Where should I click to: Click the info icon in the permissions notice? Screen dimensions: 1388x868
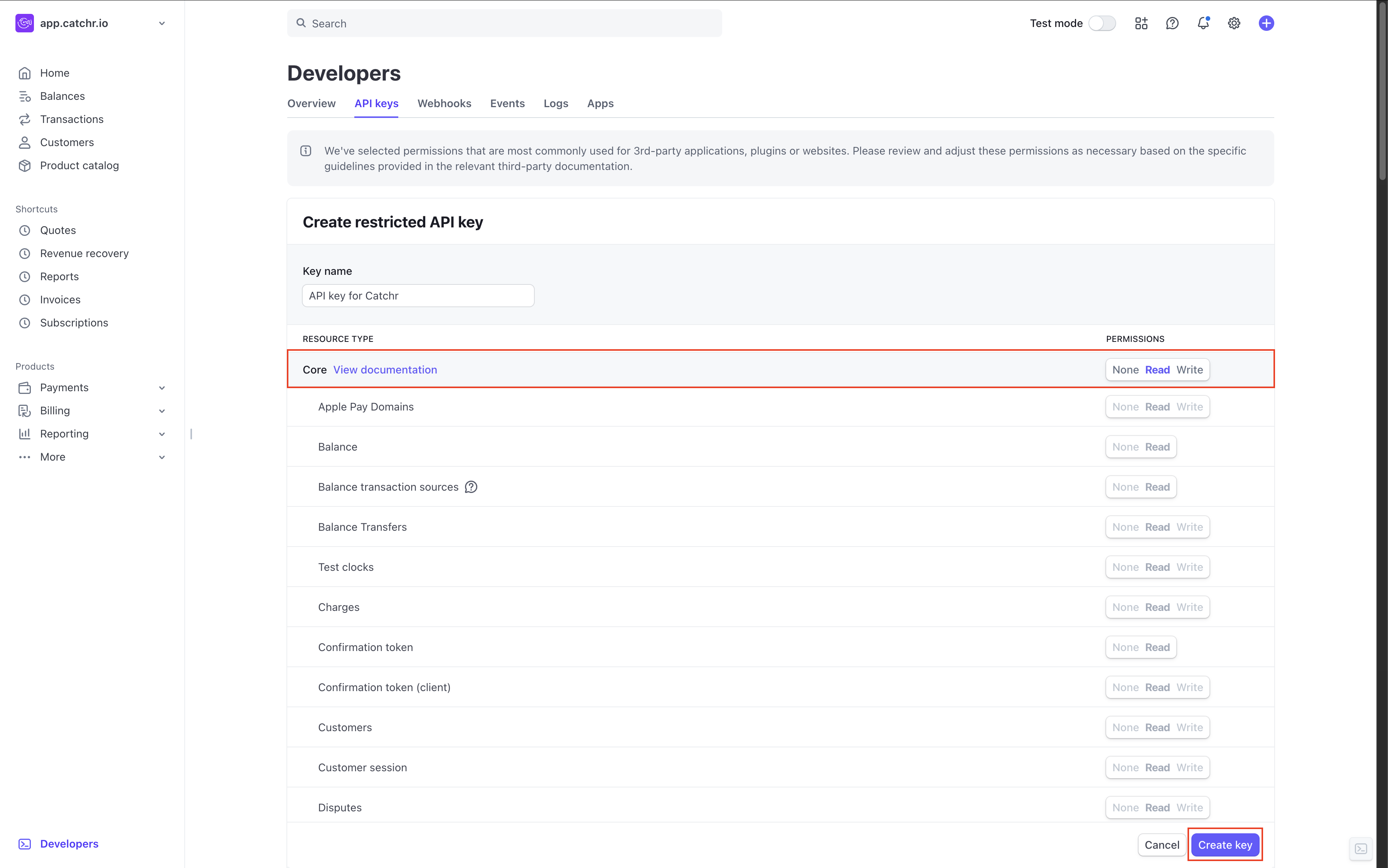[305, 151]
